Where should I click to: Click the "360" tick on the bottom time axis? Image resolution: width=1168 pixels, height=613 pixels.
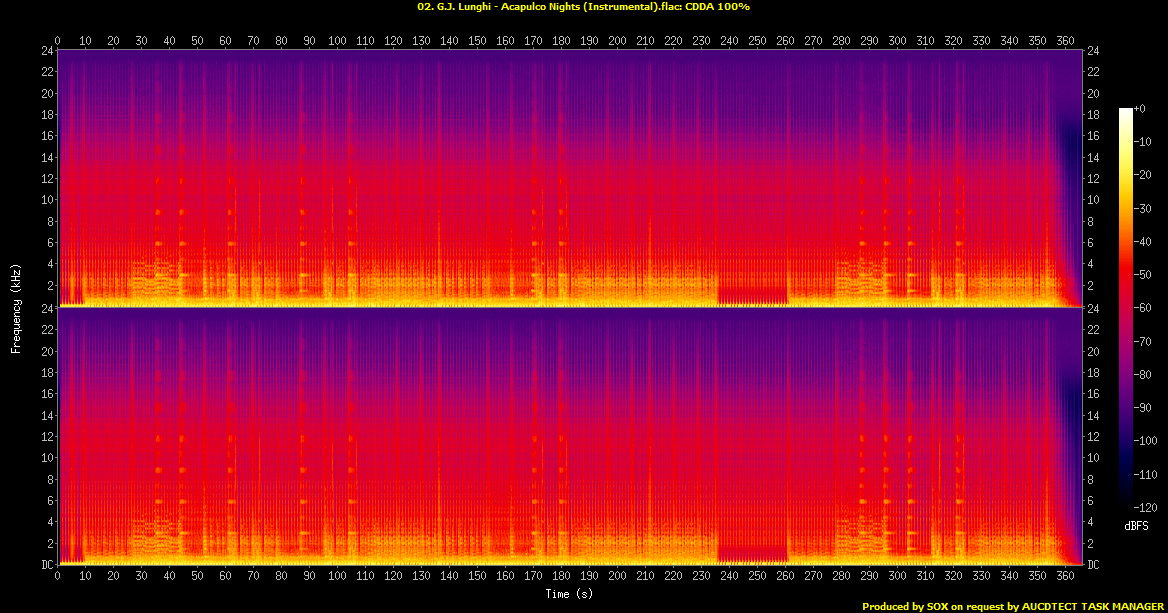(1065, 576)
